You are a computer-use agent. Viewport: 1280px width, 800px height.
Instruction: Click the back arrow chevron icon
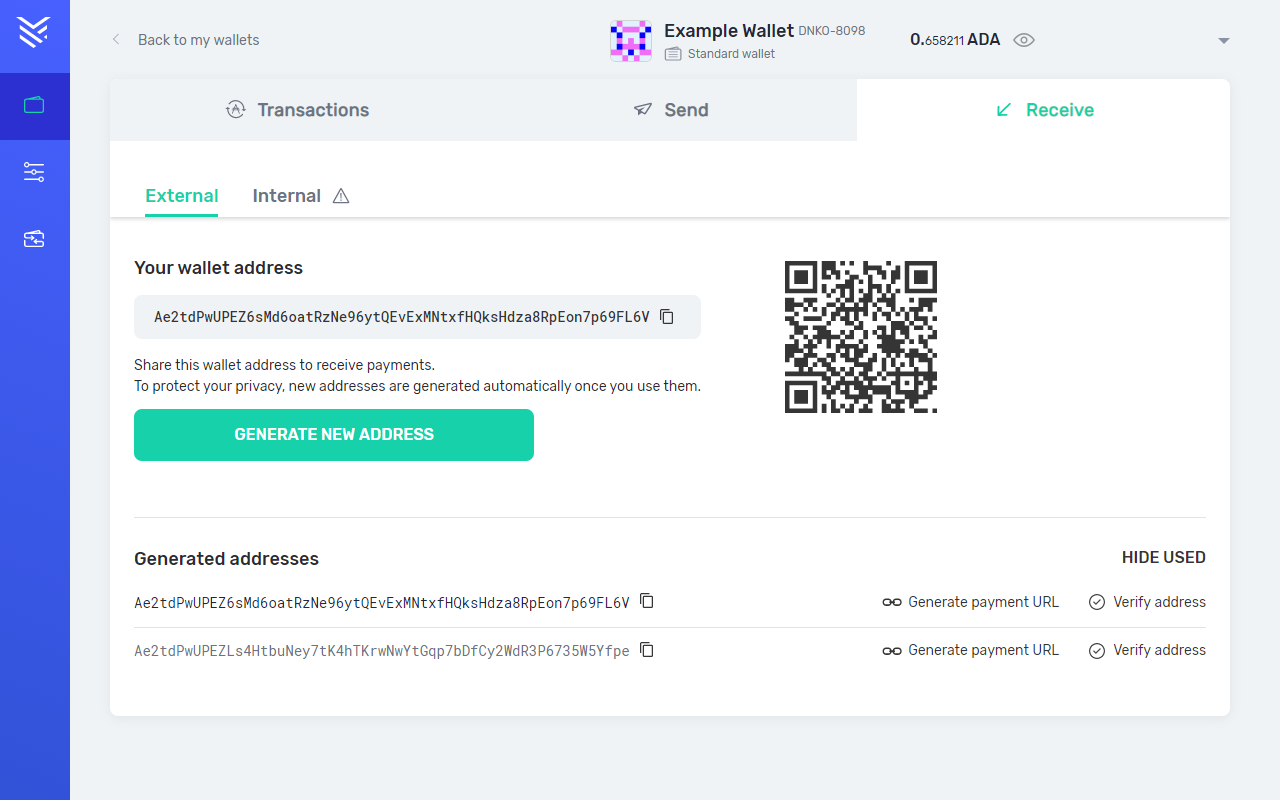pyautogui.click(x=116, y=40)
